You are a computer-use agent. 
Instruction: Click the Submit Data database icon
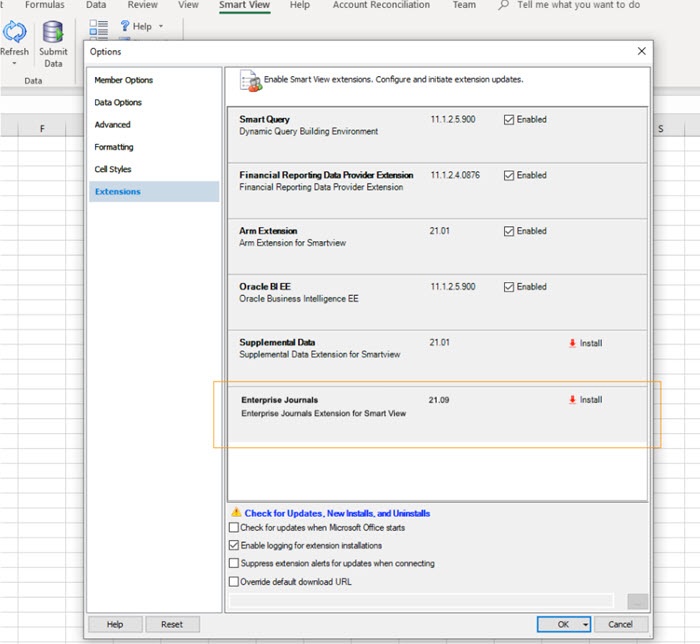click(53, 32)
